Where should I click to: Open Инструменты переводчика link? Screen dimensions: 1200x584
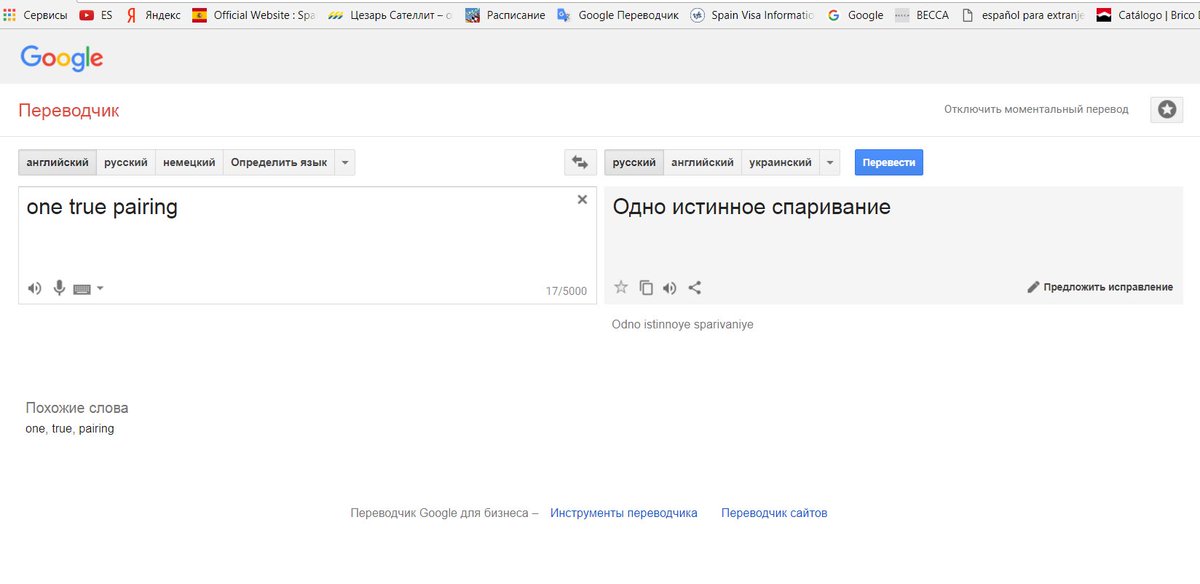(x=624, y=513)
